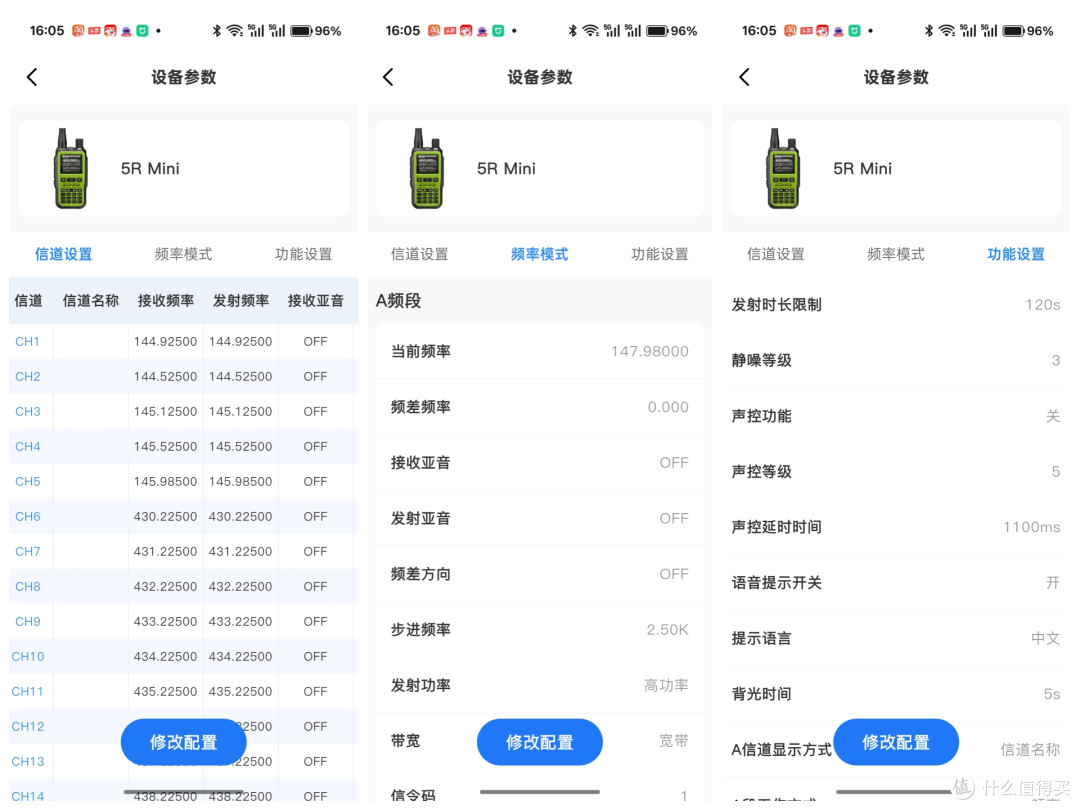Tap Wi-Fi icon on left status bar
This screenshot has width=1080, height=810.
tap(235, 31)
